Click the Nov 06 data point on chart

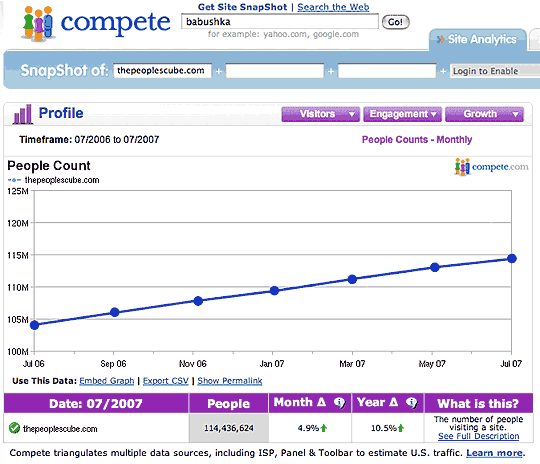pyautogui.click(x=198, y=301)
